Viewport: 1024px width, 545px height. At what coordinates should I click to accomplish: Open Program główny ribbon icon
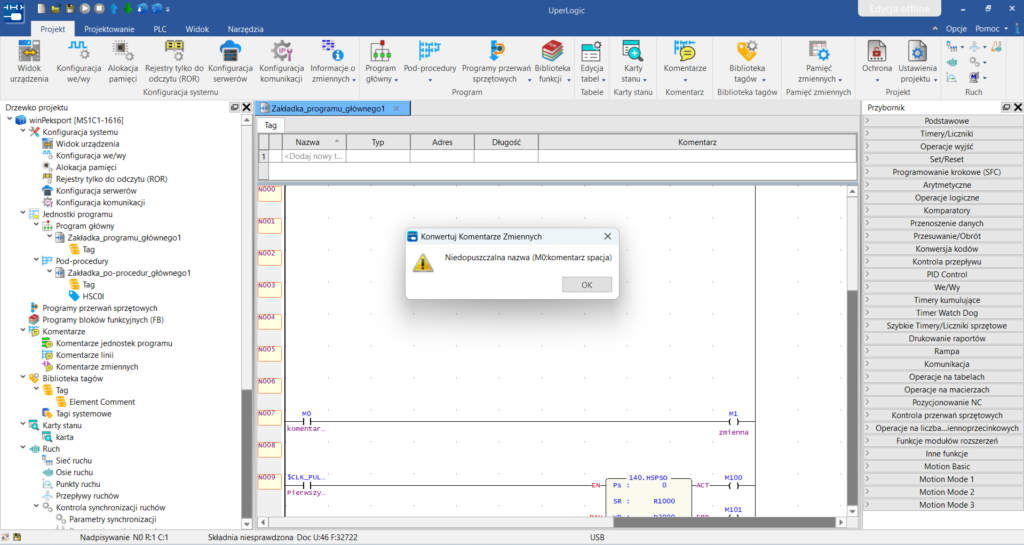[381, 61]
